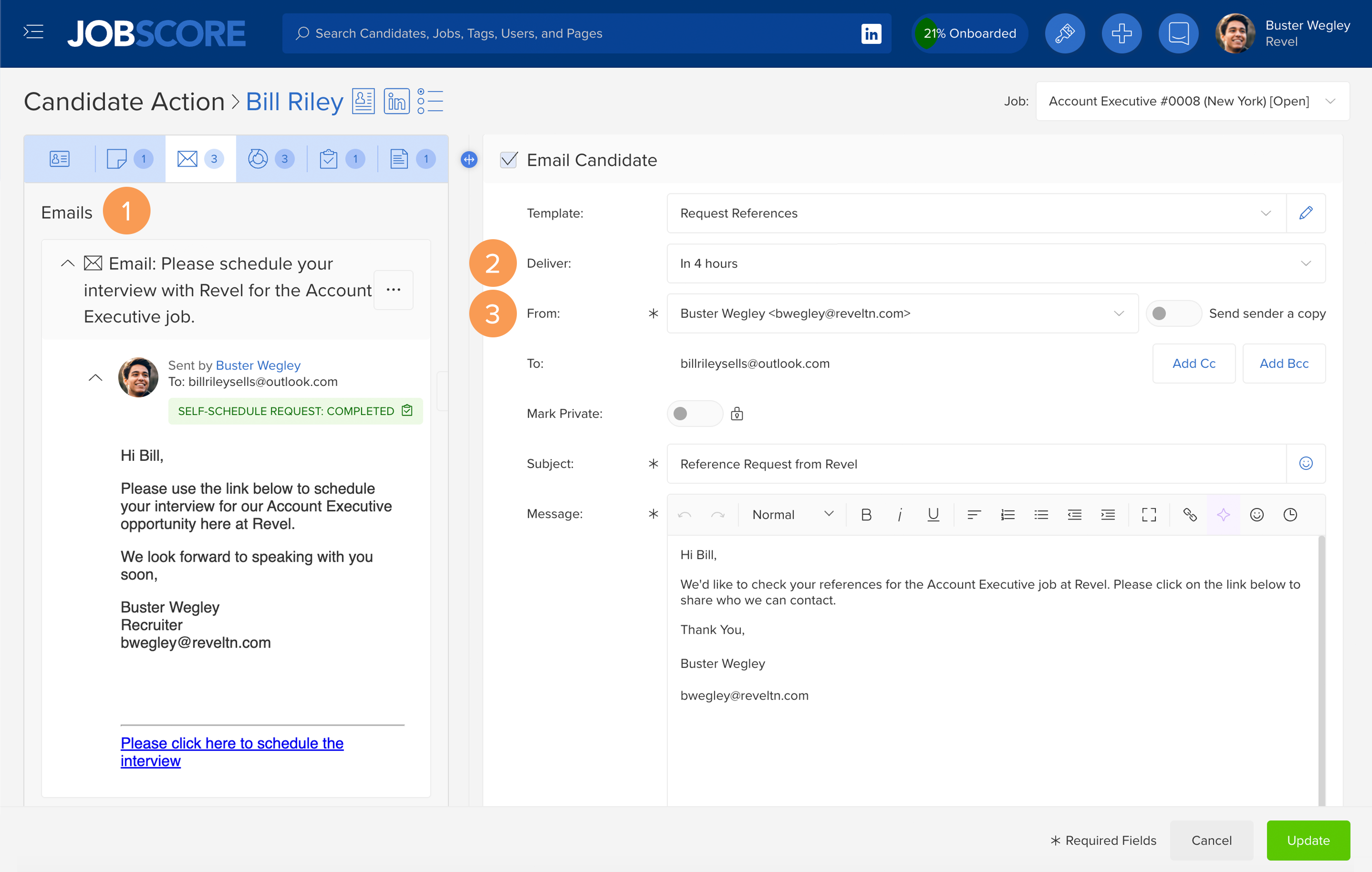The height and width of the screenshot is (872, 1372).
Task: Click the message editor scrollbar
Action: coord(1322,670)
